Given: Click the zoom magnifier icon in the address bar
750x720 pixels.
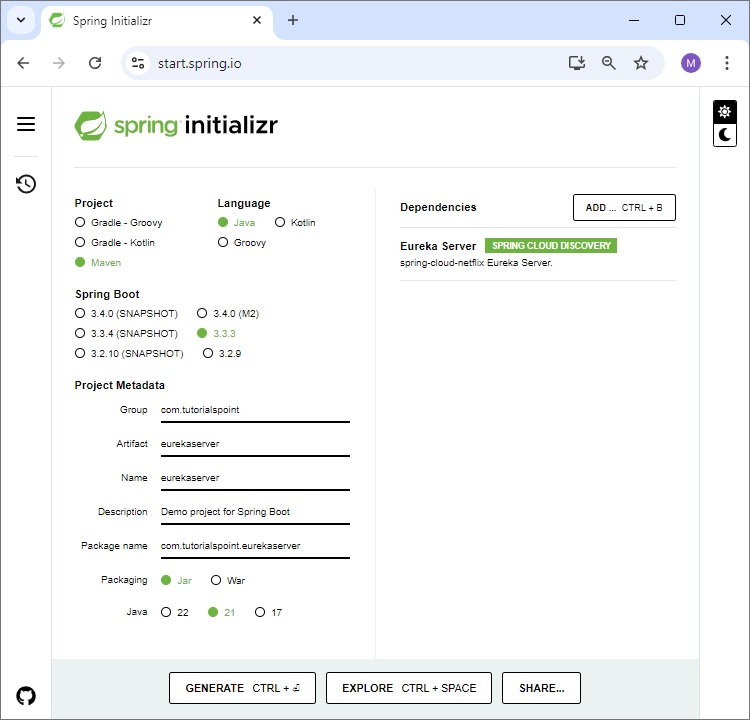Looking at the screenshot, I should click(608, 63).
